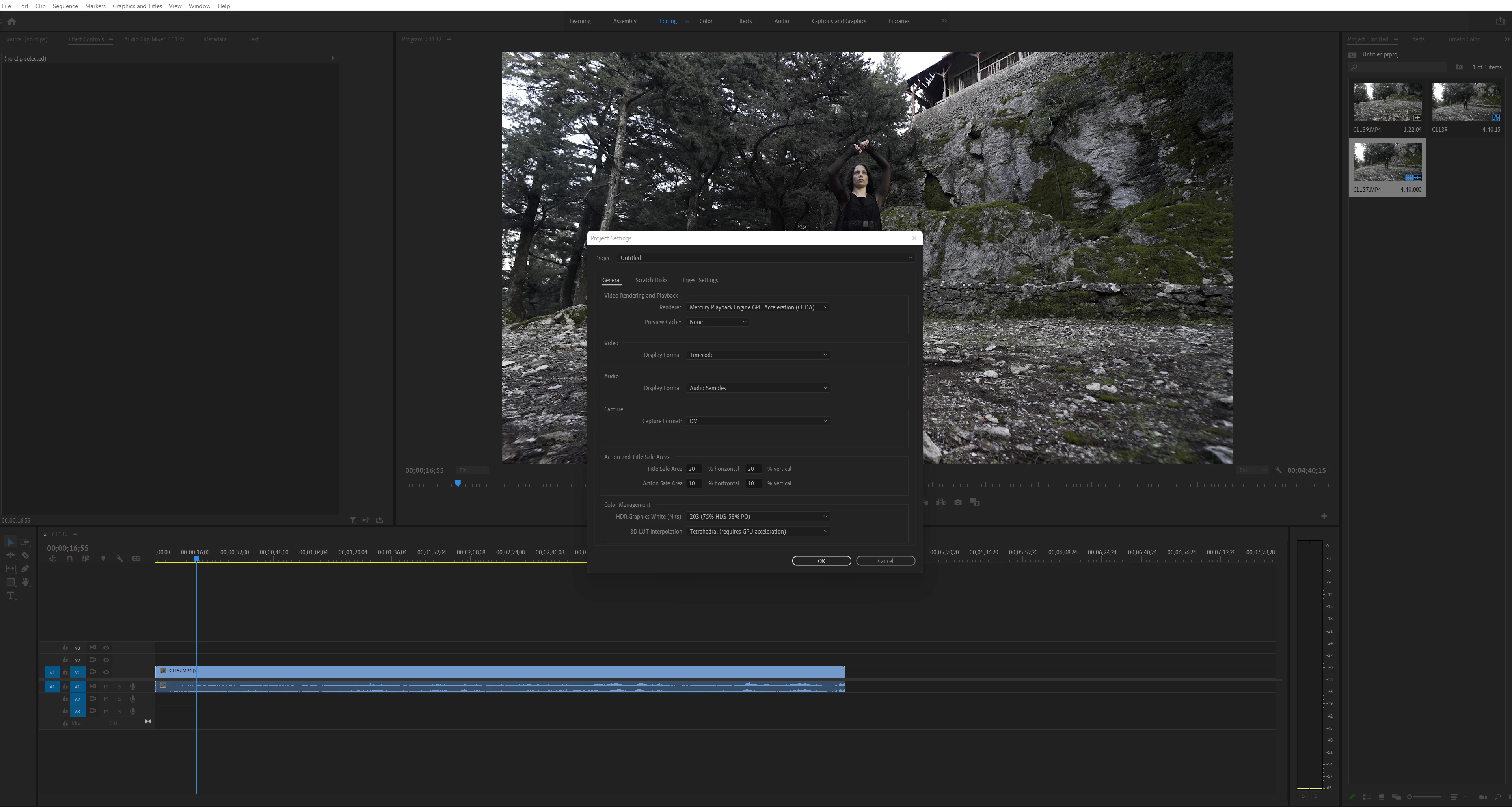Screen dimensions: 1512x807
Task: Select the Hand tool
Action: pyautogui.click(x=25, y=582)
